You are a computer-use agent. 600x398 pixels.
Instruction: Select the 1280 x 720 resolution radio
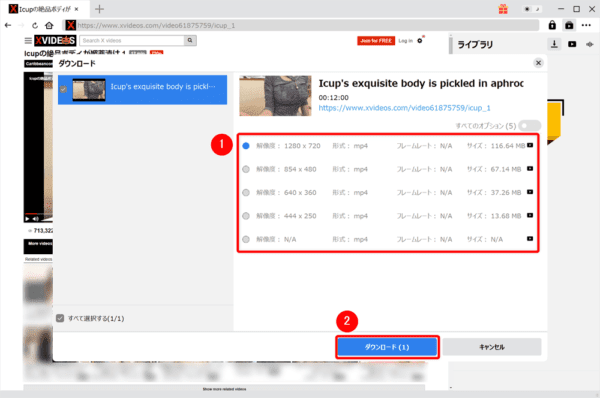pyautogui.click(x=246, y=145)
